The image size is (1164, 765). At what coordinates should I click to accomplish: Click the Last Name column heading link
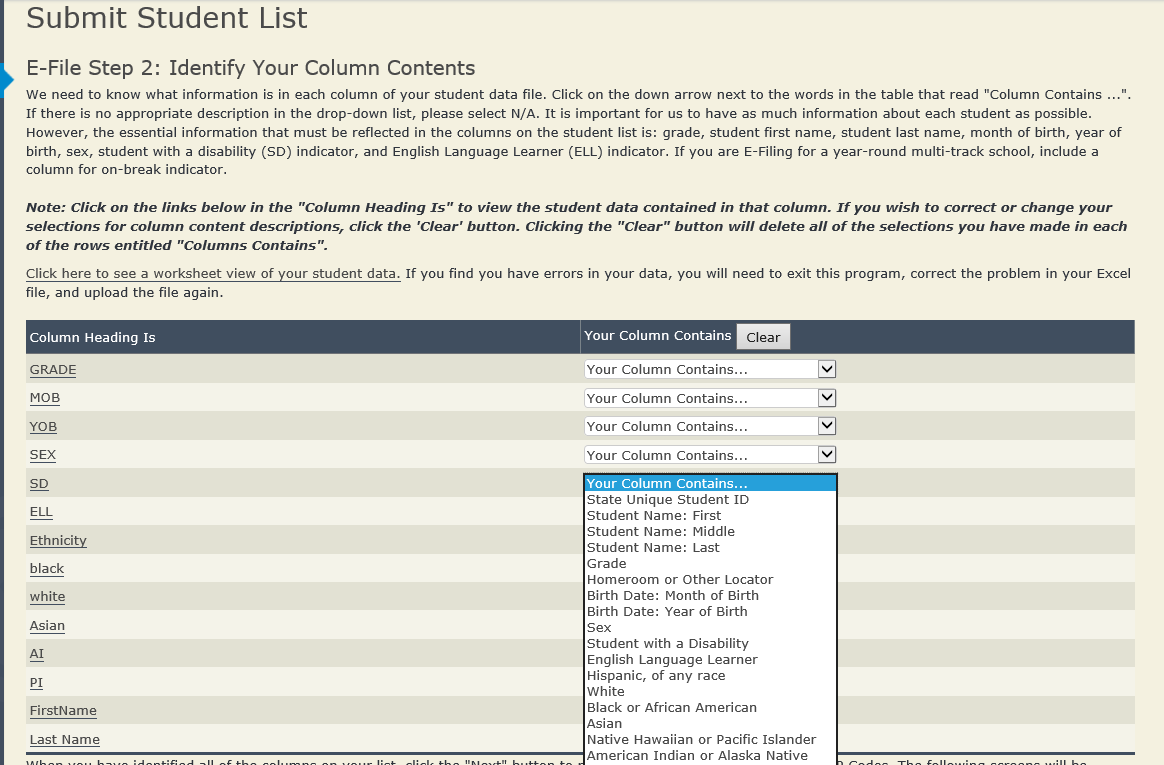pyautogui.click(x=65, y=740)
